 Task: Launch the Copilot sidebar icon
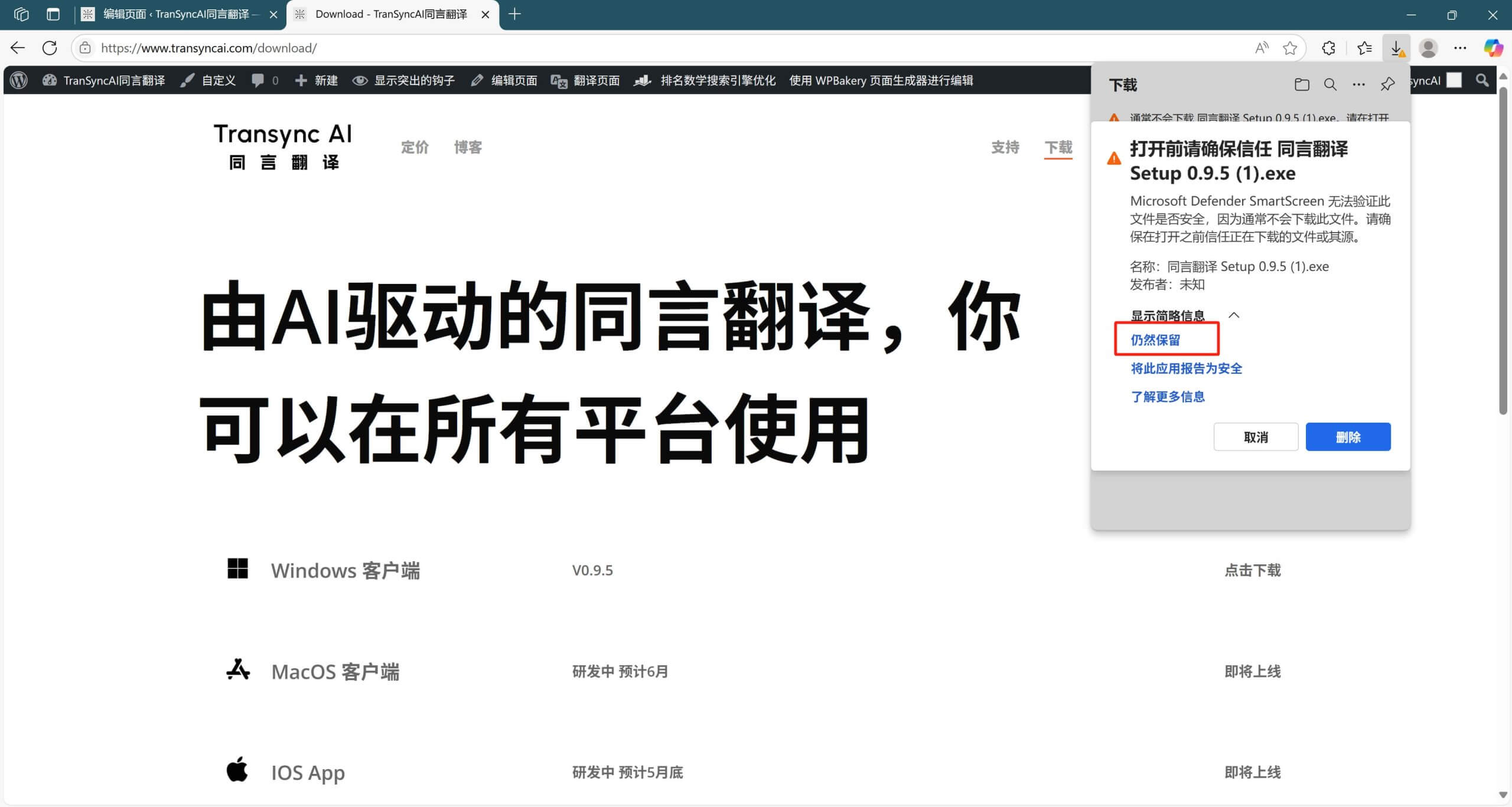[1493, 48]
